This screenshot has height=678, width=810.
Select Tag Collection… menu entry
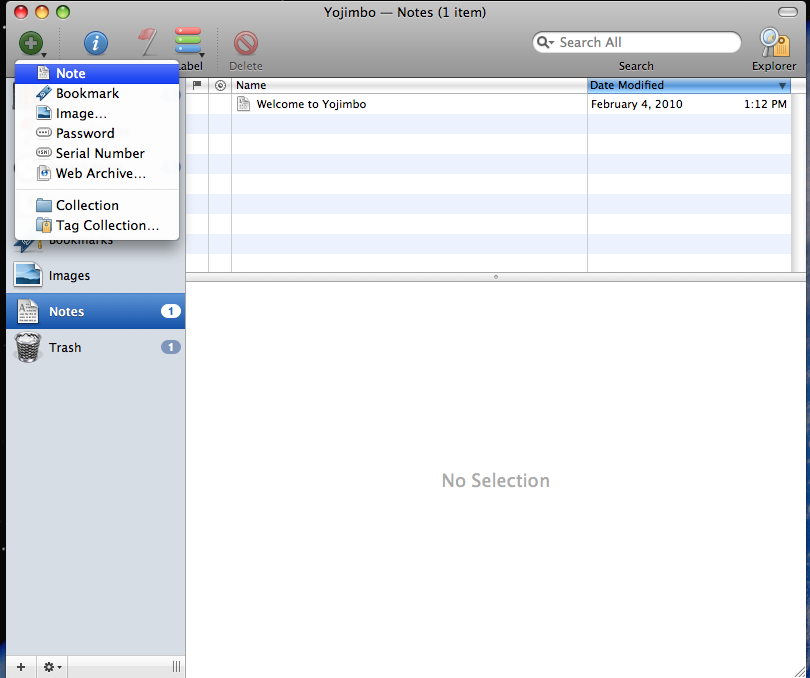[97, 226]
